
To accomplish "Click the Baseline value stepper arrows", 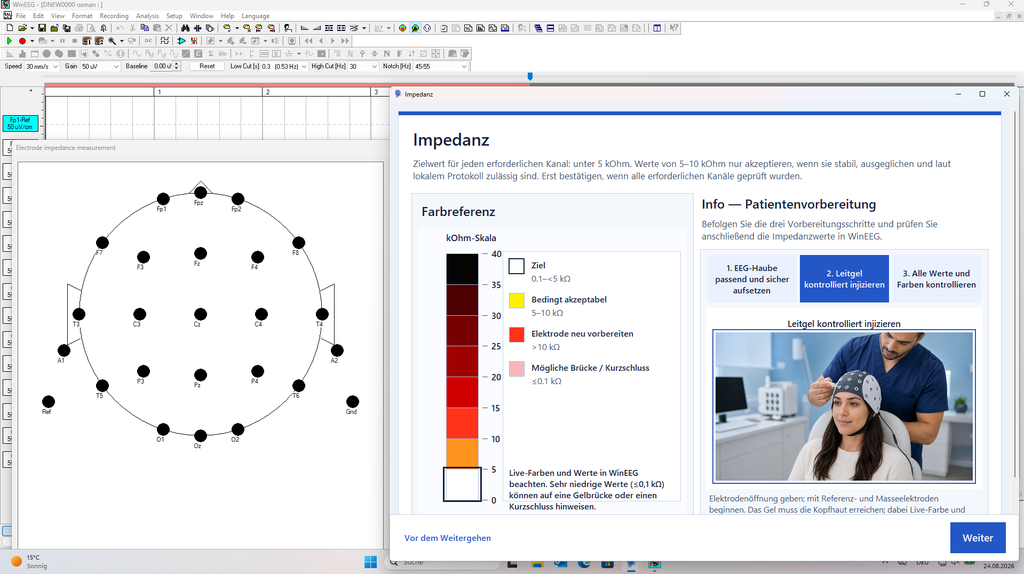I will (176, 67).
